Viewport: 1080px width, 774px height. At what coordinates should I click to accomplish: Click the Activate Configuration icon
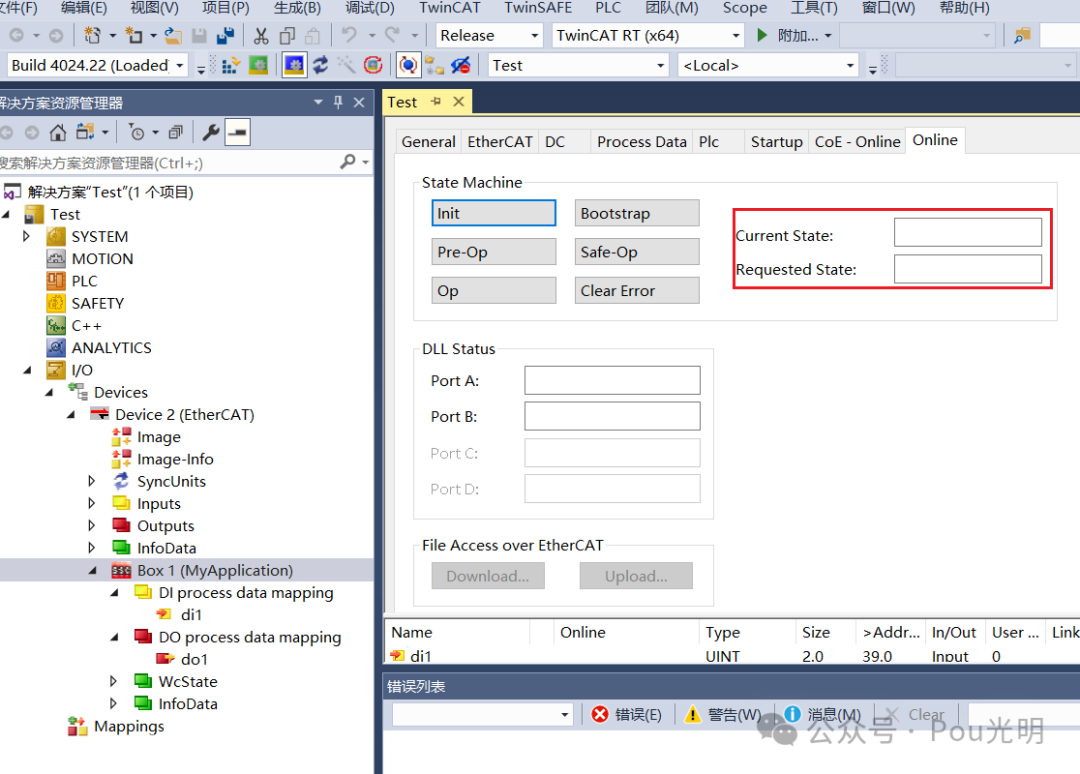pyautogui.click(x=231, y=65)
